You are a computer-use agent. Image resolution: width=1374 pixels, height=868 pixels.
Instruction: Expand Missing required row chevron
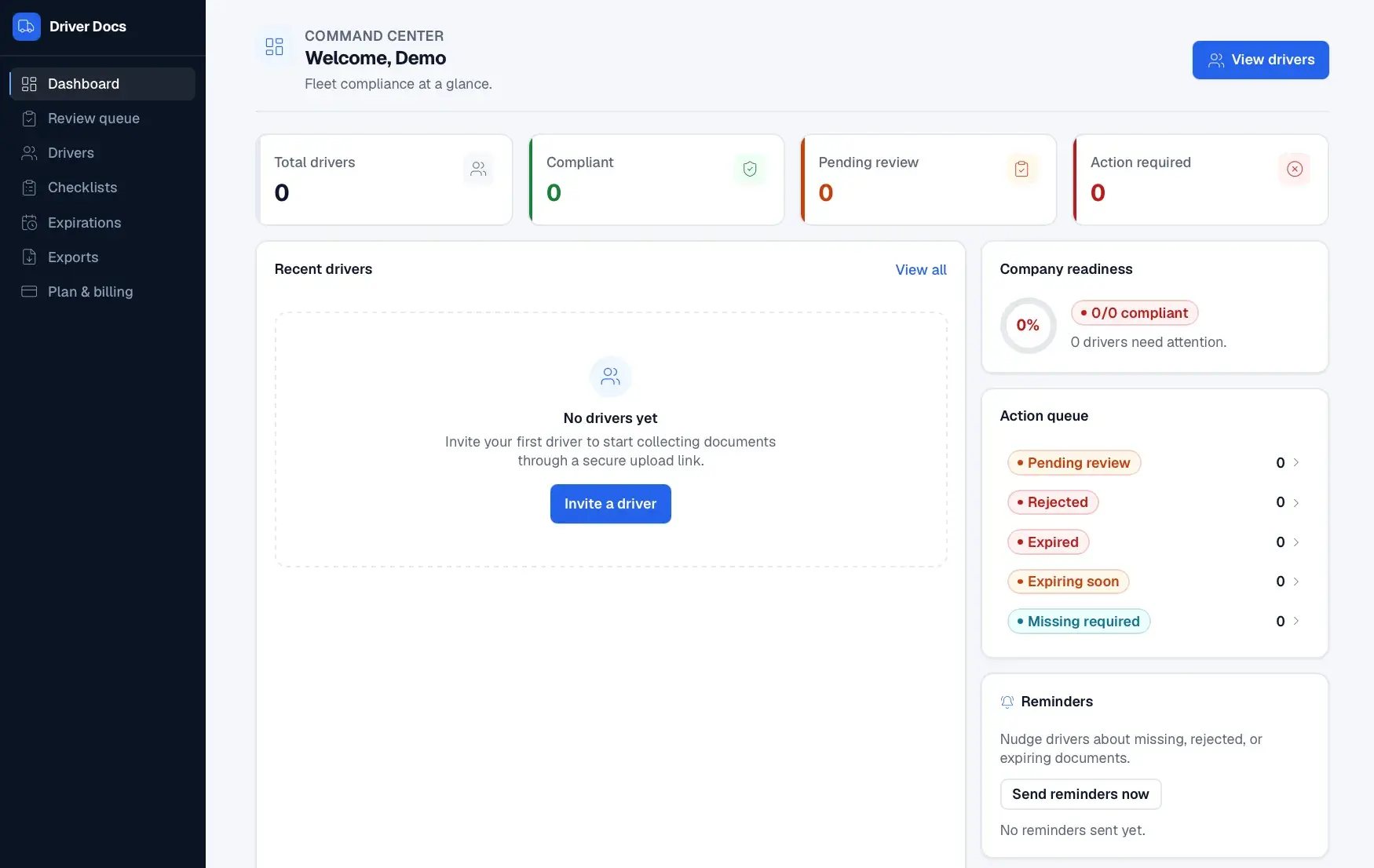coord(1296,622)
